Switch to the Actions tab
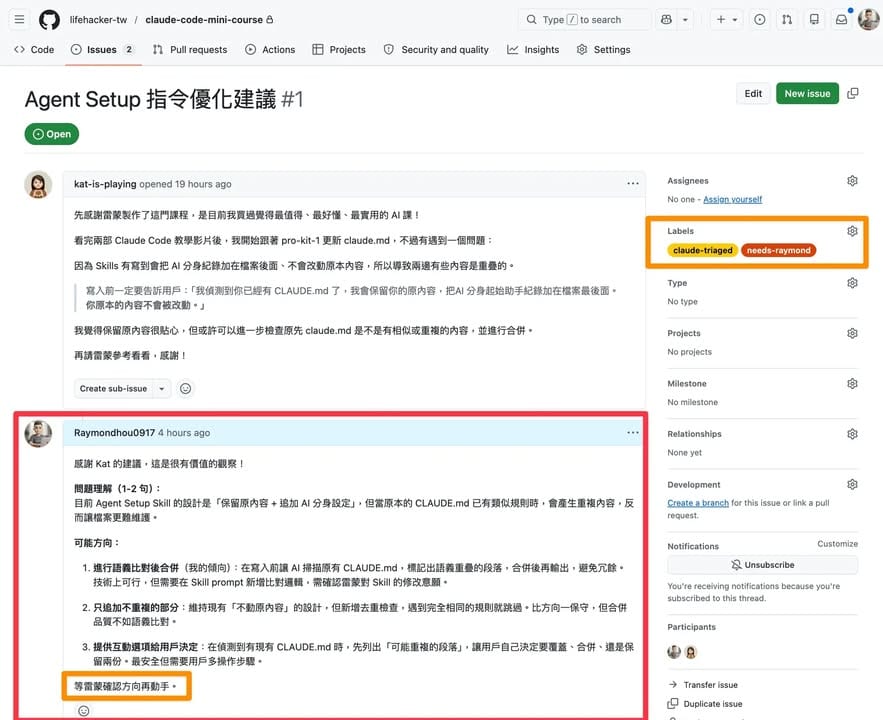 (270, 50)
